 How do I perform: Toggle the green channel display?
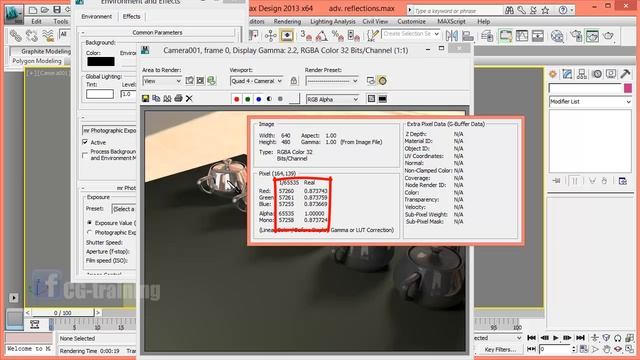[247, 99]
